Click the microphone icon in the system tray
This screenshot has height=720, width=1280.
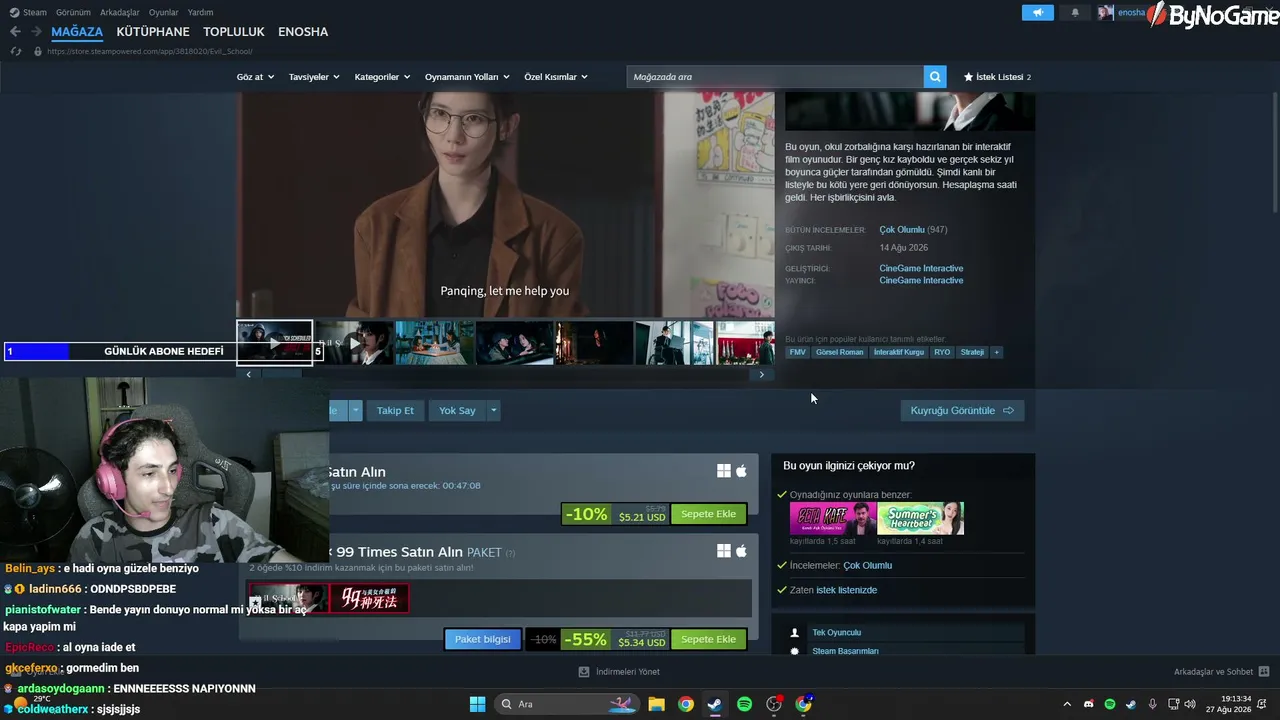1153,704
